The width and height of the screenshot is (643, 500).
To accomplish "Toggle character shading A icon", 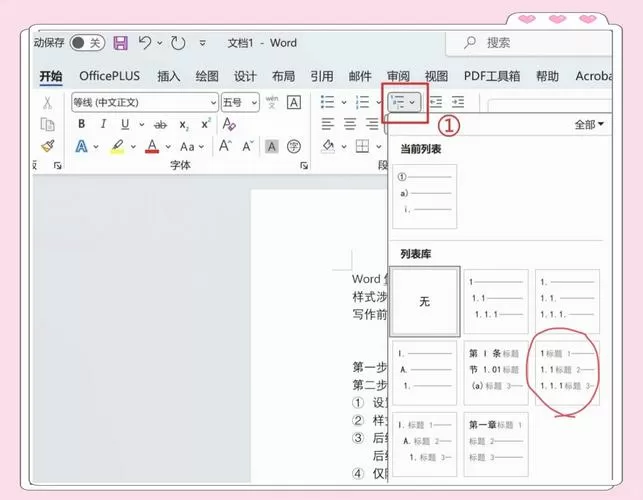I will click(x=271, y=146).
